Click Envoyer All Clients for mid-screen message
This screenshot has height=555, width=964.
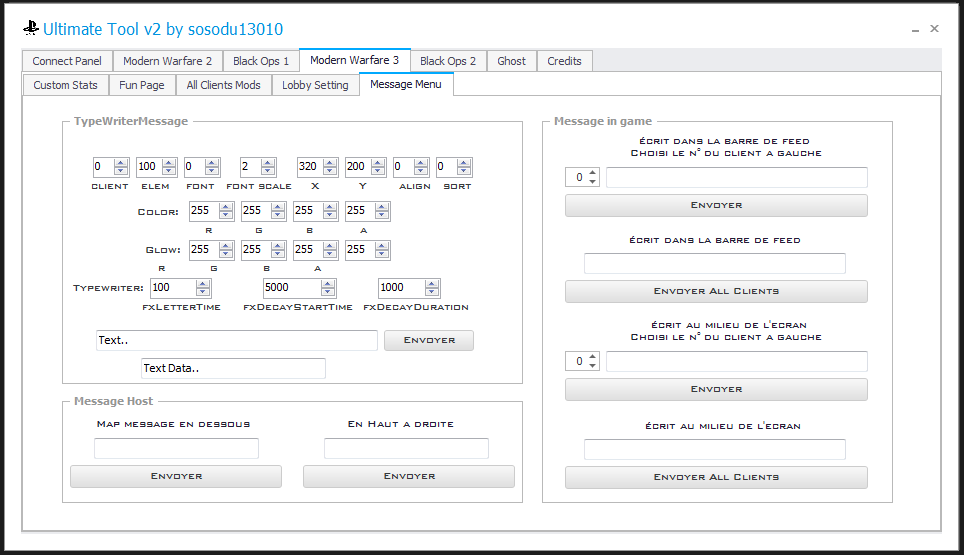(x=716, y=478)
